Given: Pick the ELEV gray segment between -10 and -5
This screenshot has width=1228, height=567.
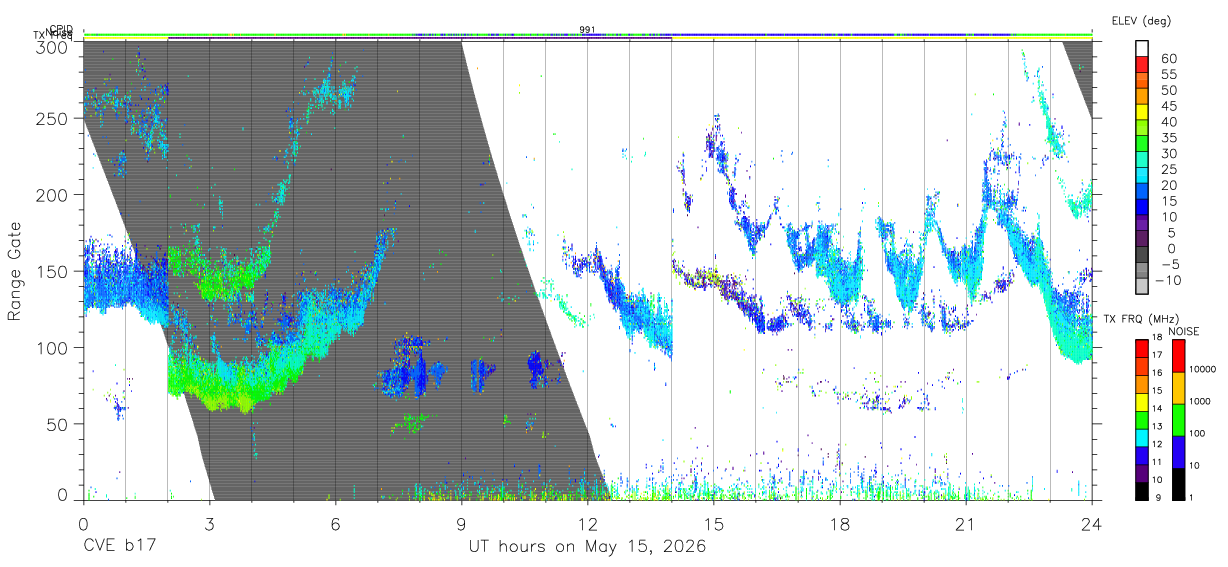Looking at the screenshot, I should tap(1142, 272).
